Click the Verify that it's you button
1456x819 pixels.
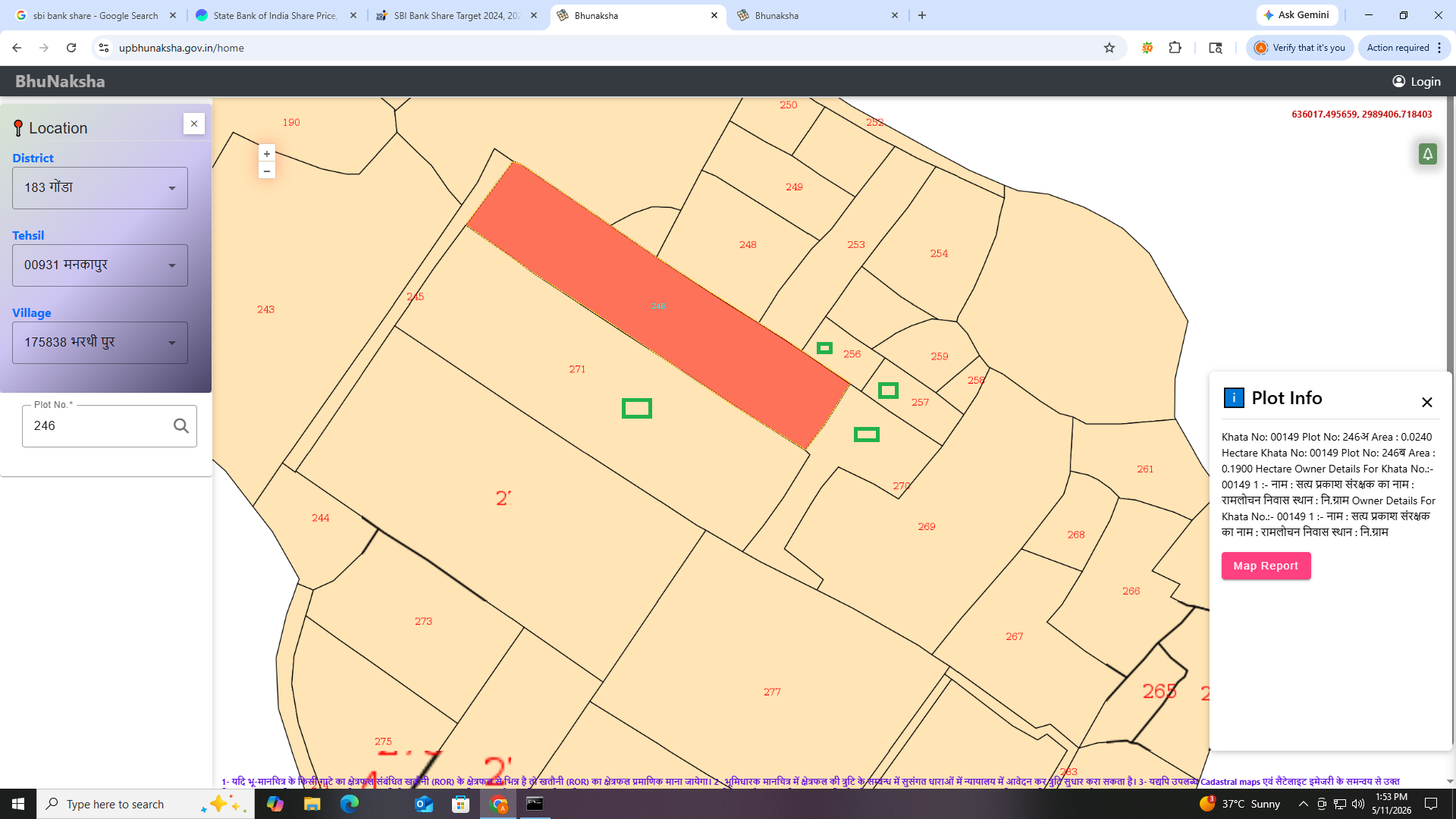coord(1300,48)
